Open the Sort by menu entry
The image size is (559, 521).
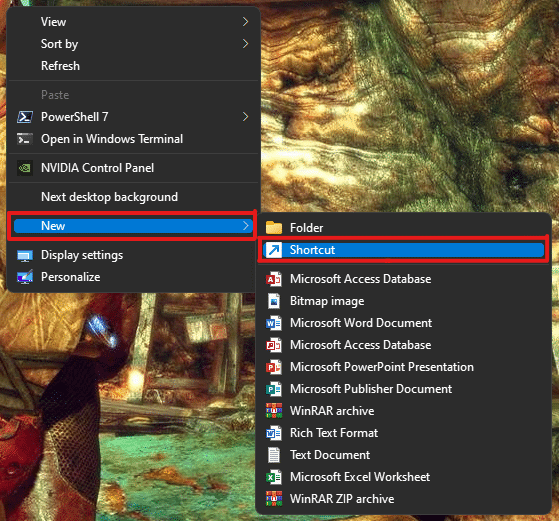tap(133, 44)
